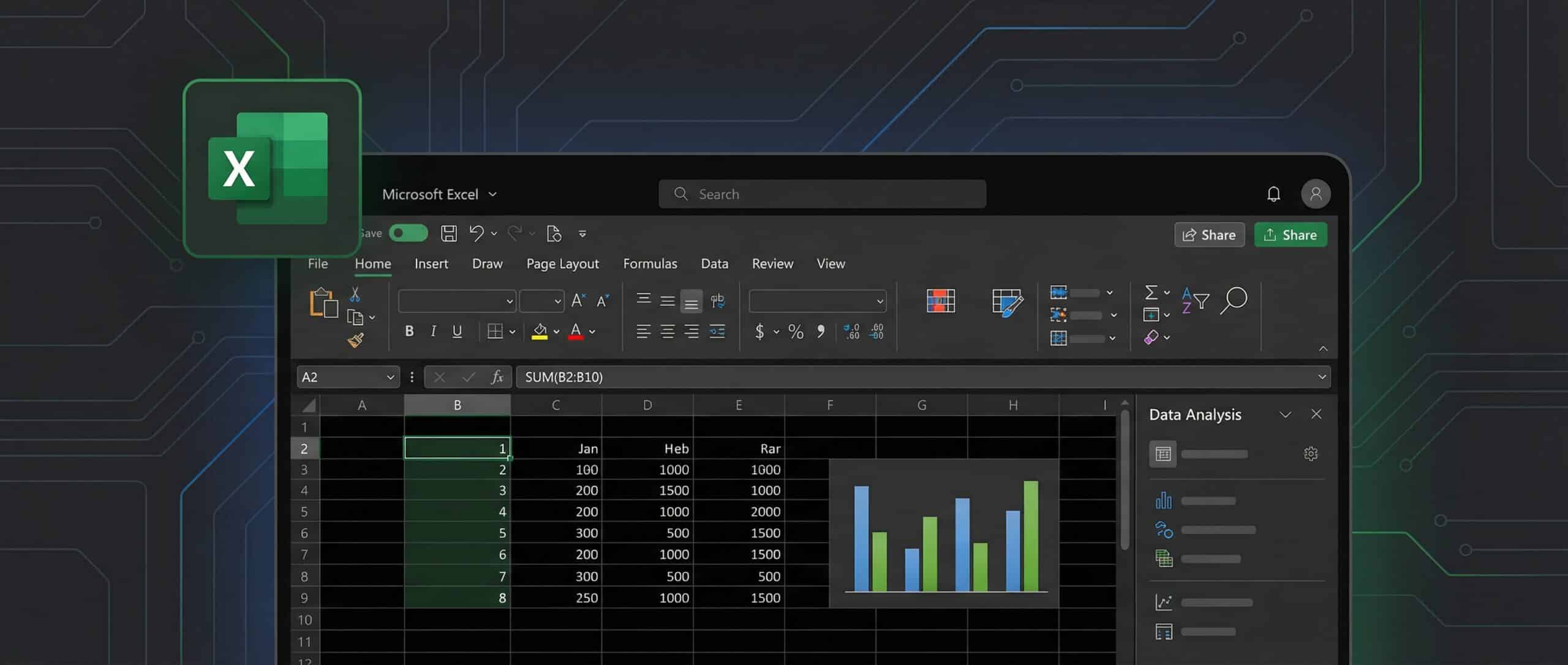Open the Review ribbon tab
The image size is (1568, 665).
[x=772, y=263]
